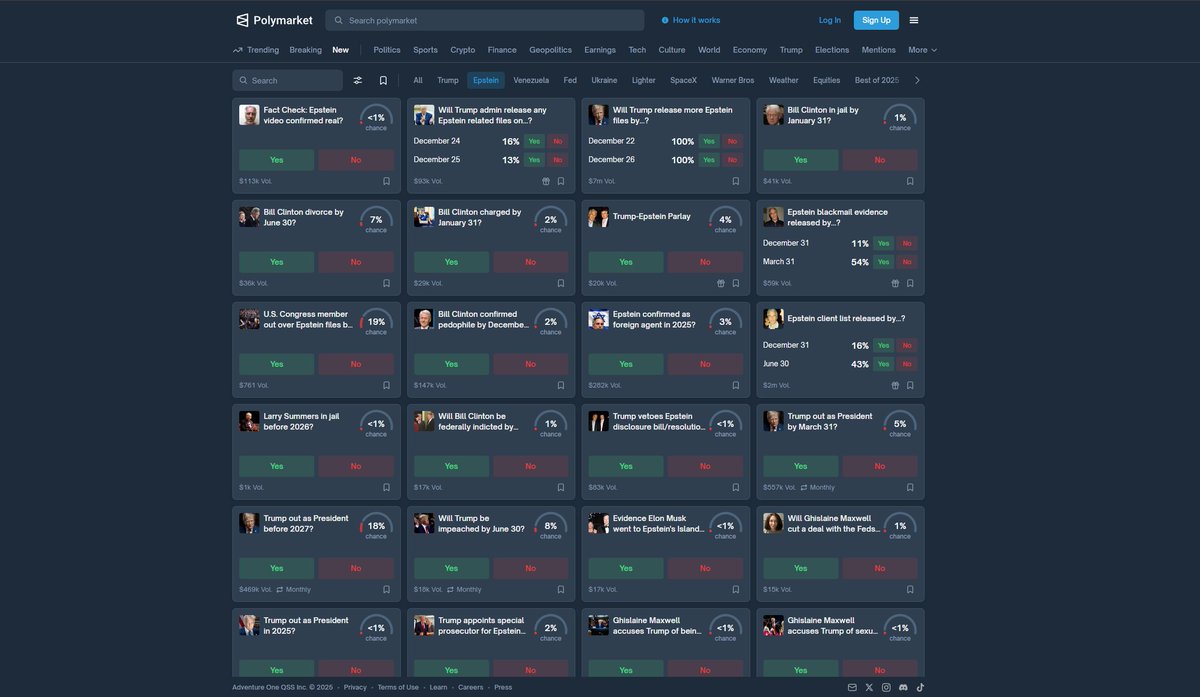The width and height of the screenshot is (1200, 697).
Task: Select the Venezuela topic tag
Action: (531, 80)
